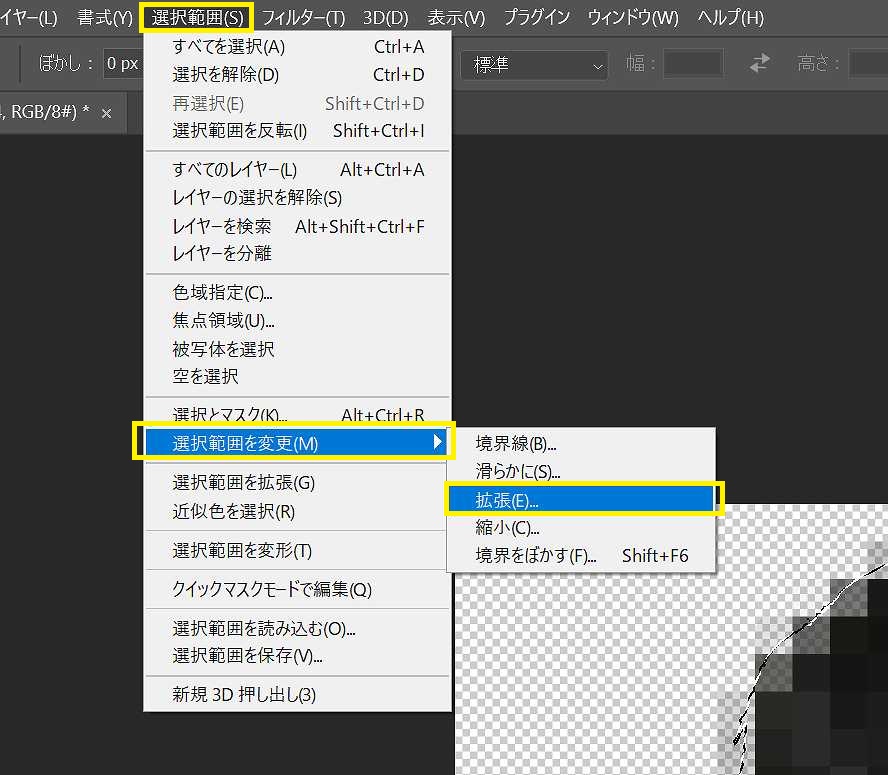
Task: Open the 3D(D) menu
Action: click(385, 18)
